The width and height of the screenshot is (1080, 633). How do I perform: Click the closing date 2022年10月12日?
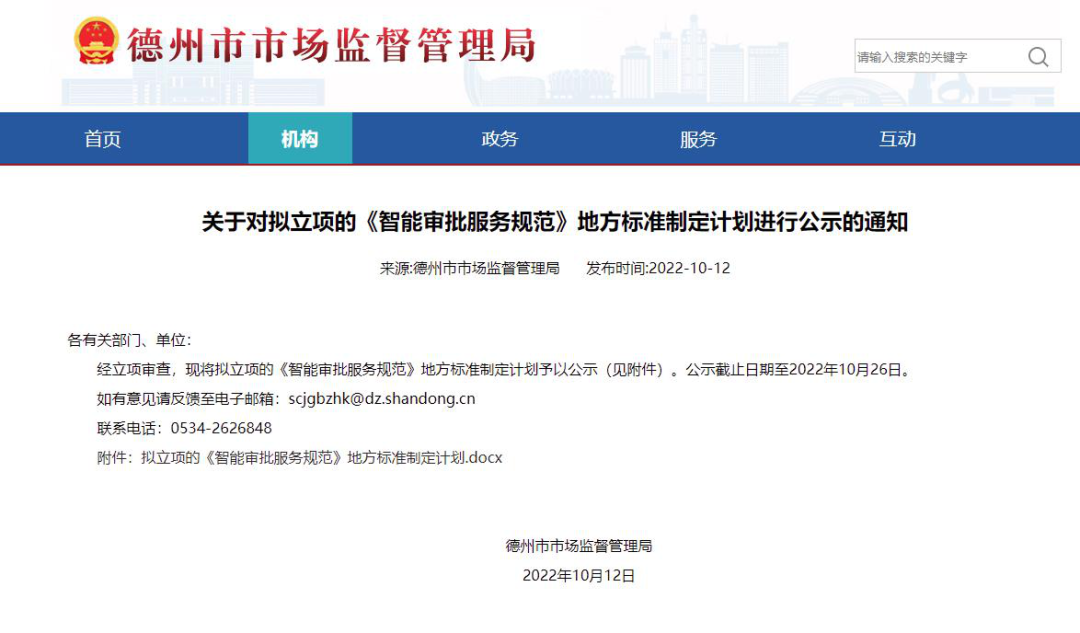pos(578,576)
